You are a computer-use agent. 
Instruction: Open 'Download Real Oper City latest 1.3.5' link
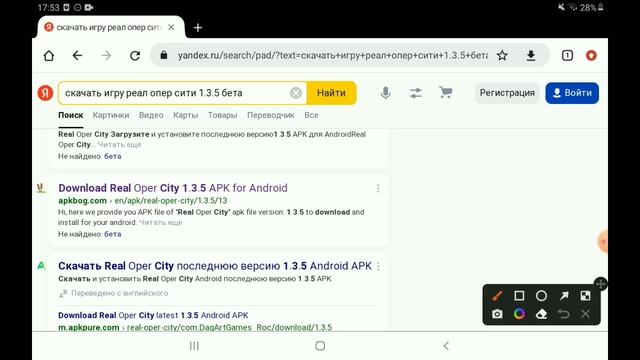click(x=153, y=316)
